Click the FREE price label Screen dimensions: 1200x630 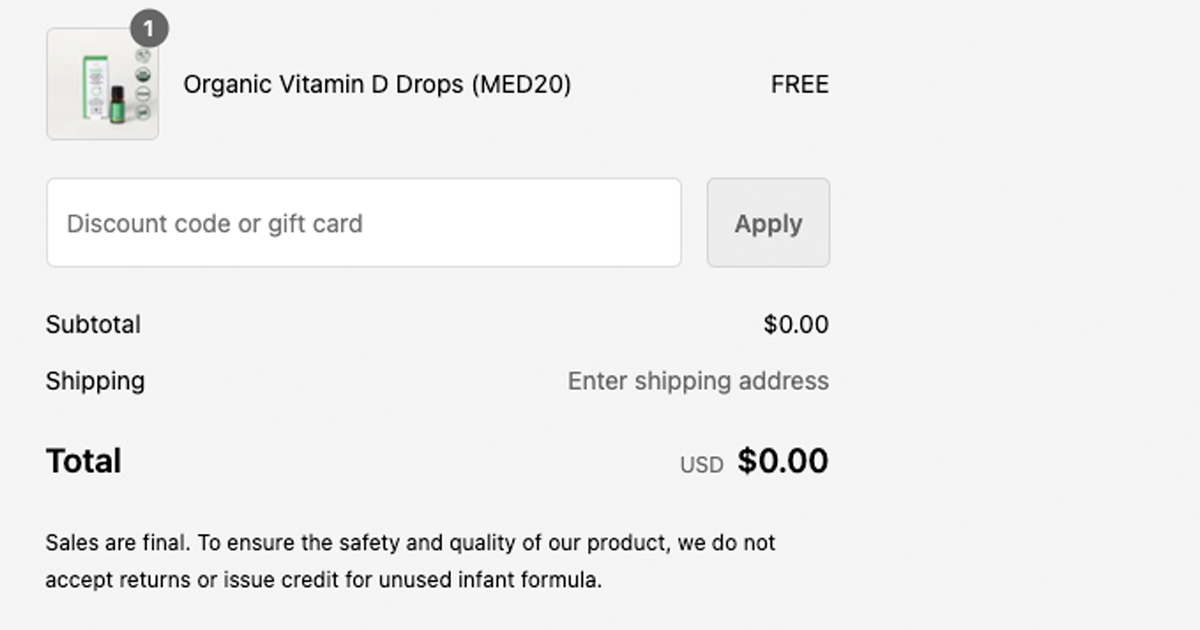(799, 84)
